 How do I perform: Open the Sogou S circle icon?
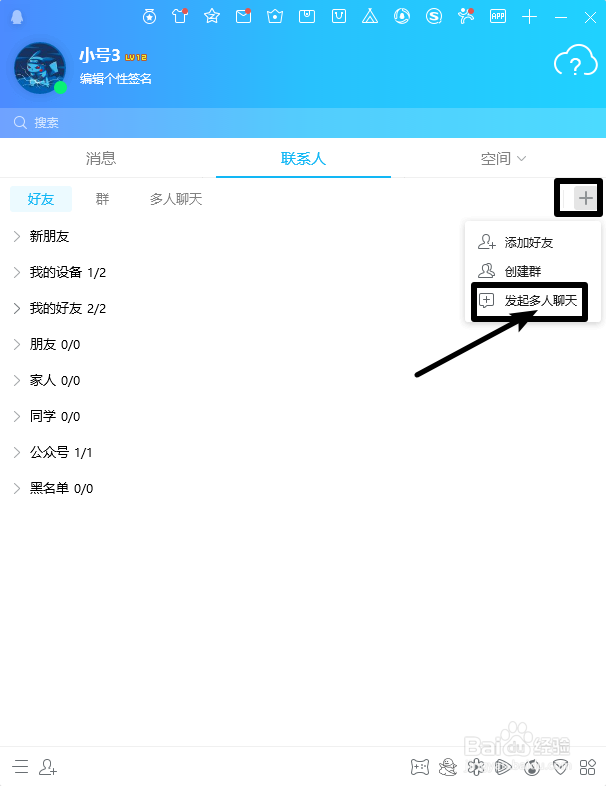coord(434,17)
